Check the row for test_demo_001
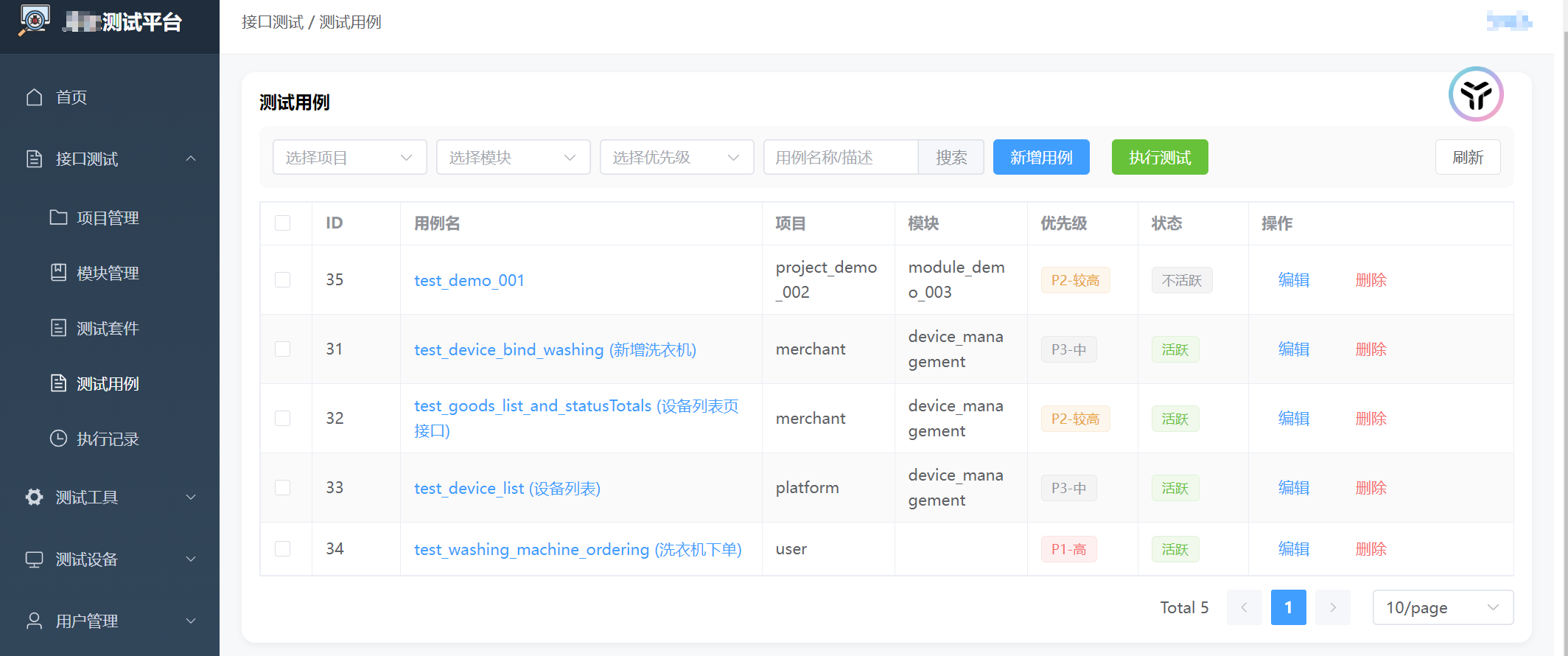1568x656 pixels. point(283,280)
